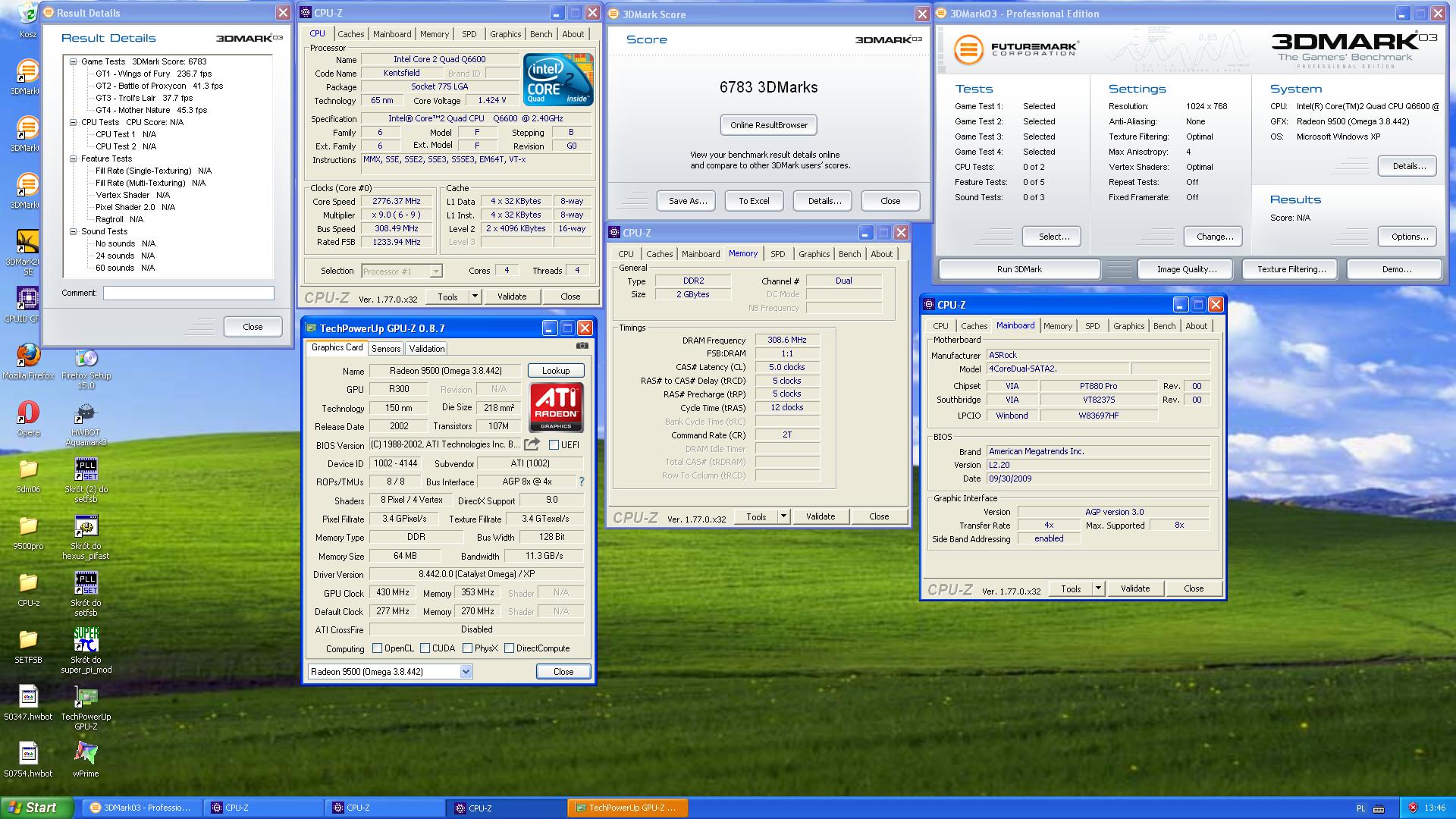
Task: Click Change... button under Settings
Action: pos(1214,237)
